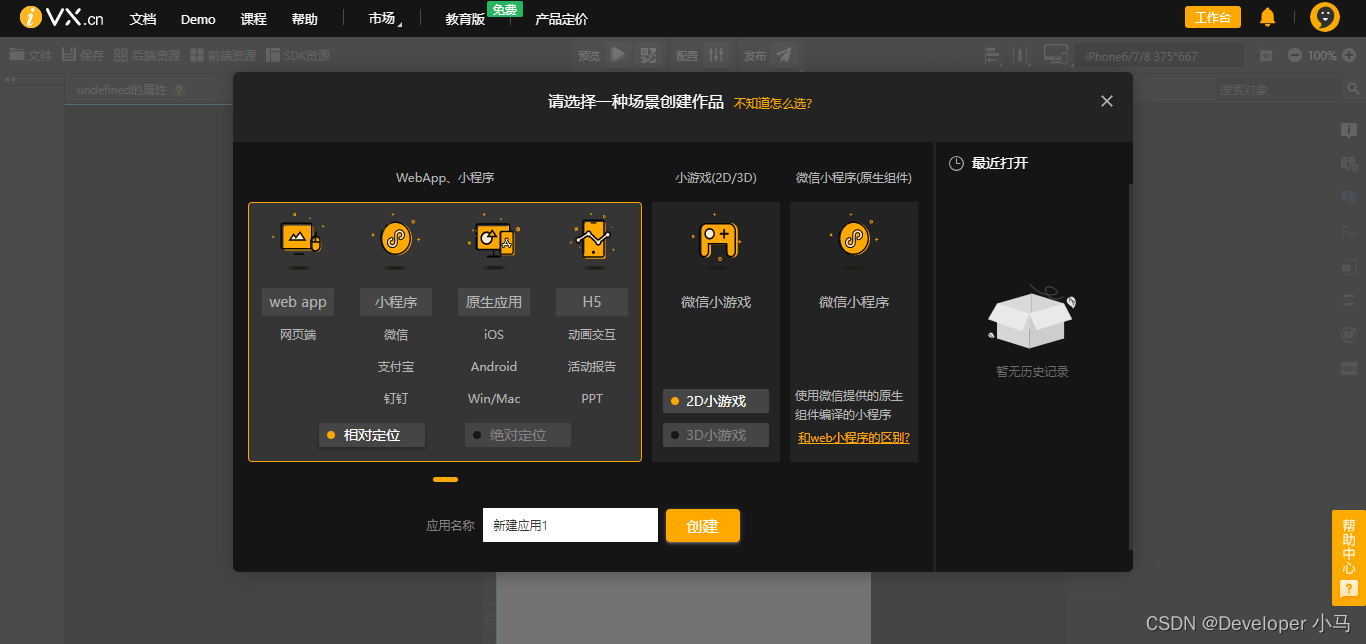
Task: Click the help question mark at 帮助中心
Action: click(x=1348, y=589)
